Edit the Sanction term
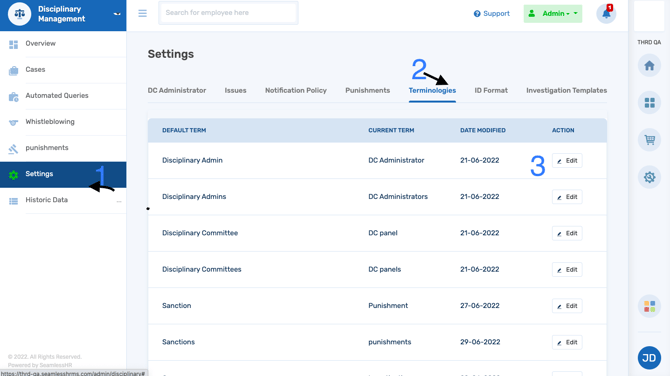Viewport: 670px width, 376px height. click(x=567, y=306)
